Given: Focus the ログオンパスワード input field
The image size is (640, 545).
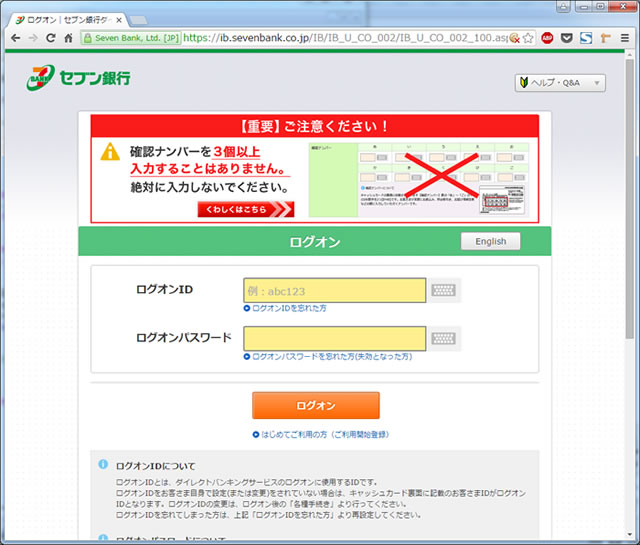Looking at the screenshot, I should pos(335,338).
